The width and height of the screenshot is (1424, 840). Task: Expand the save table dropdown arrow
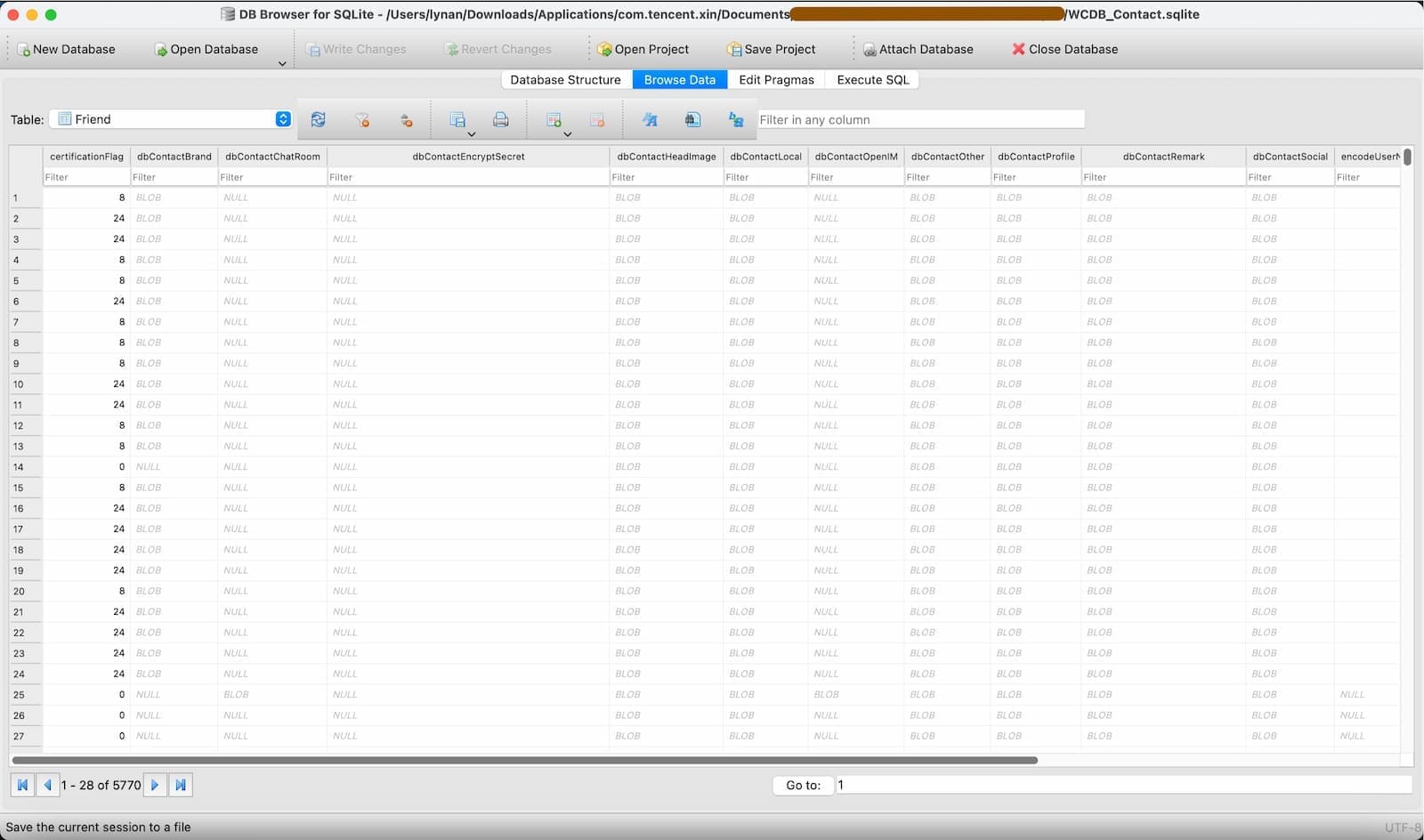click(472, 134)
